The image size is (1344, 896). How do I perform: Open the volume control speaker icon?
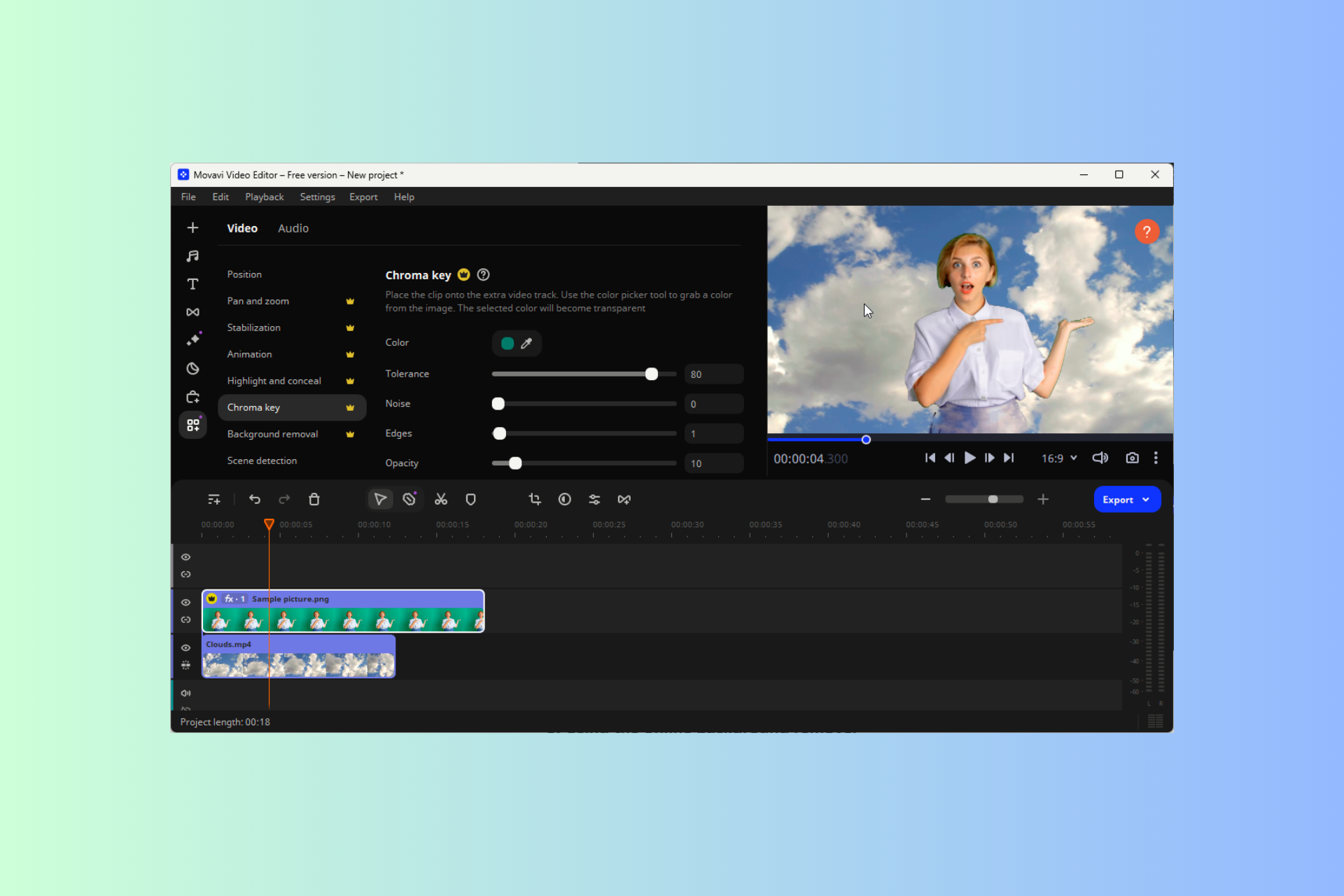(x=1100, y=458)
